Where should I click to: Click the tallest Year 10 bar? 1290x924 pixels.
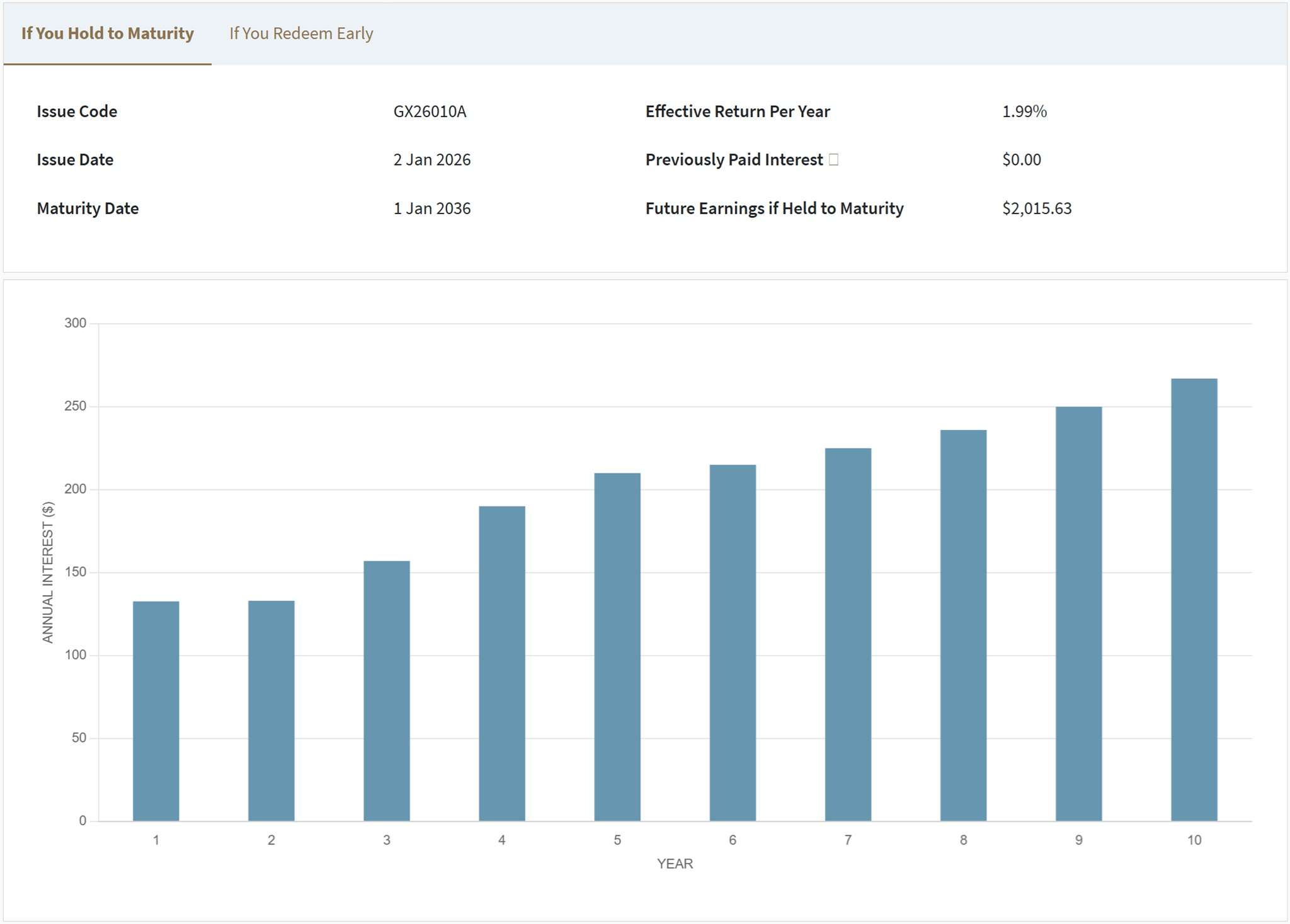1194,600
